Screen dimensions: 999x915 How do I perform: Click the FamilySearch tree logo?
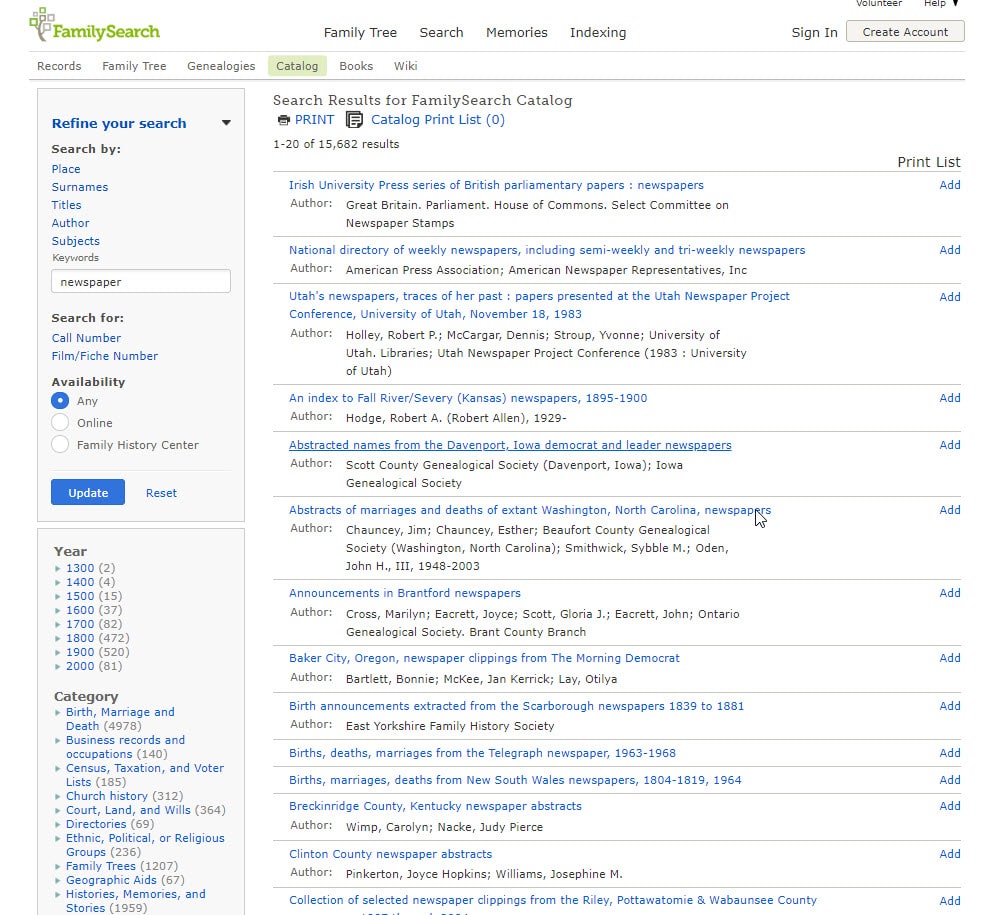coord(94,25)
